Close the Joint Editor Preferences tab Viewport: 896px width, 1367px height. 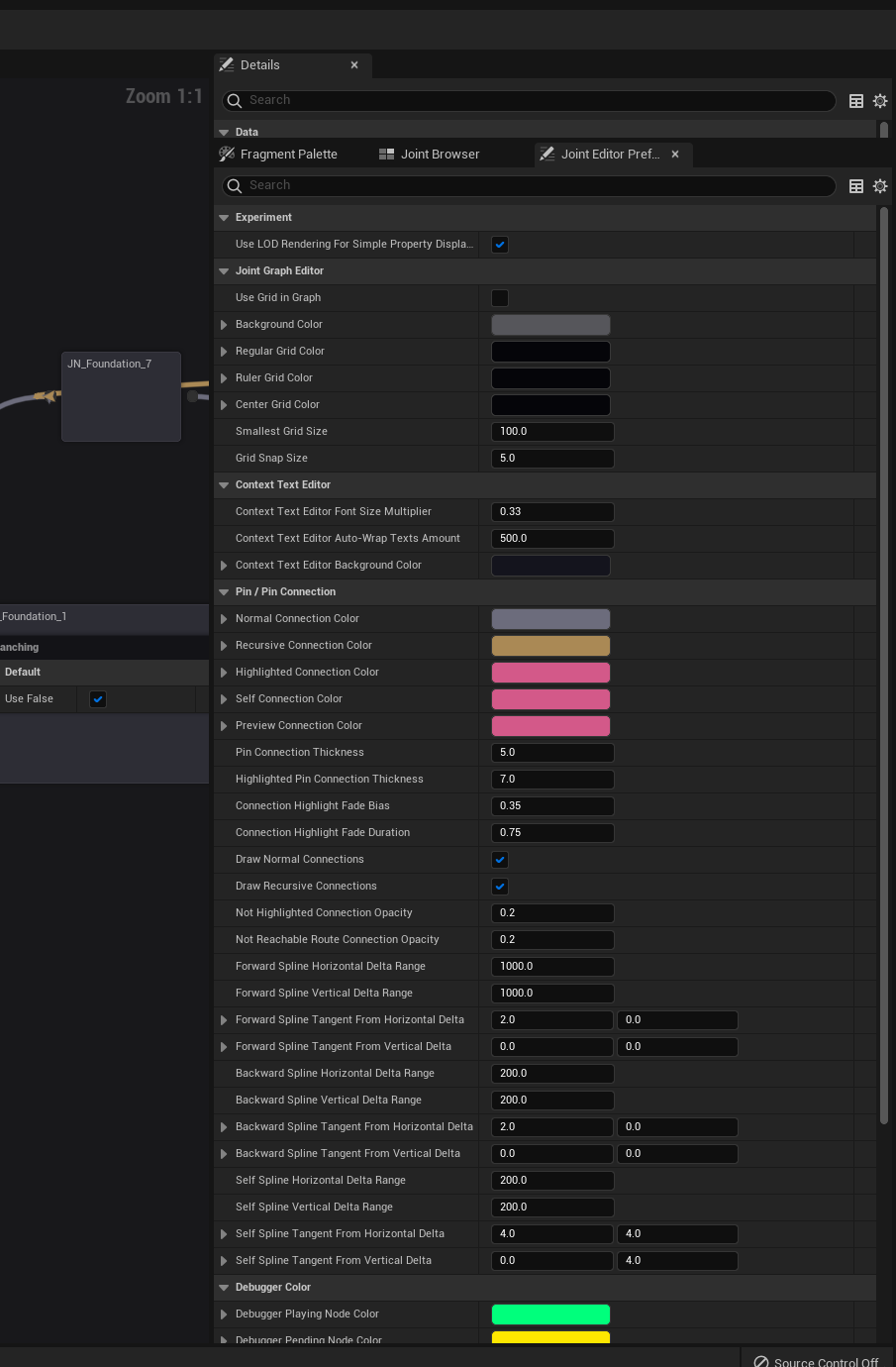pyautogui.click(x=675, y=155)
